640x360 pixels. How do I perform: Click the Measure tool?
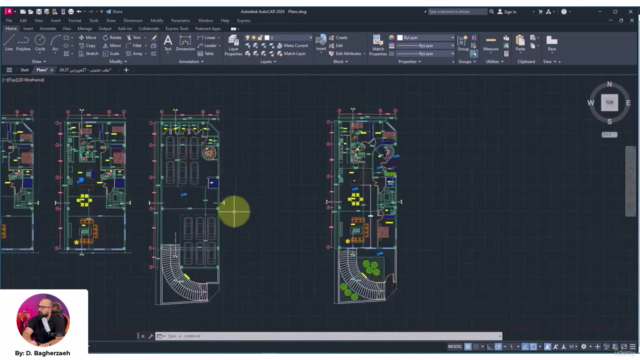click(491, 43)
